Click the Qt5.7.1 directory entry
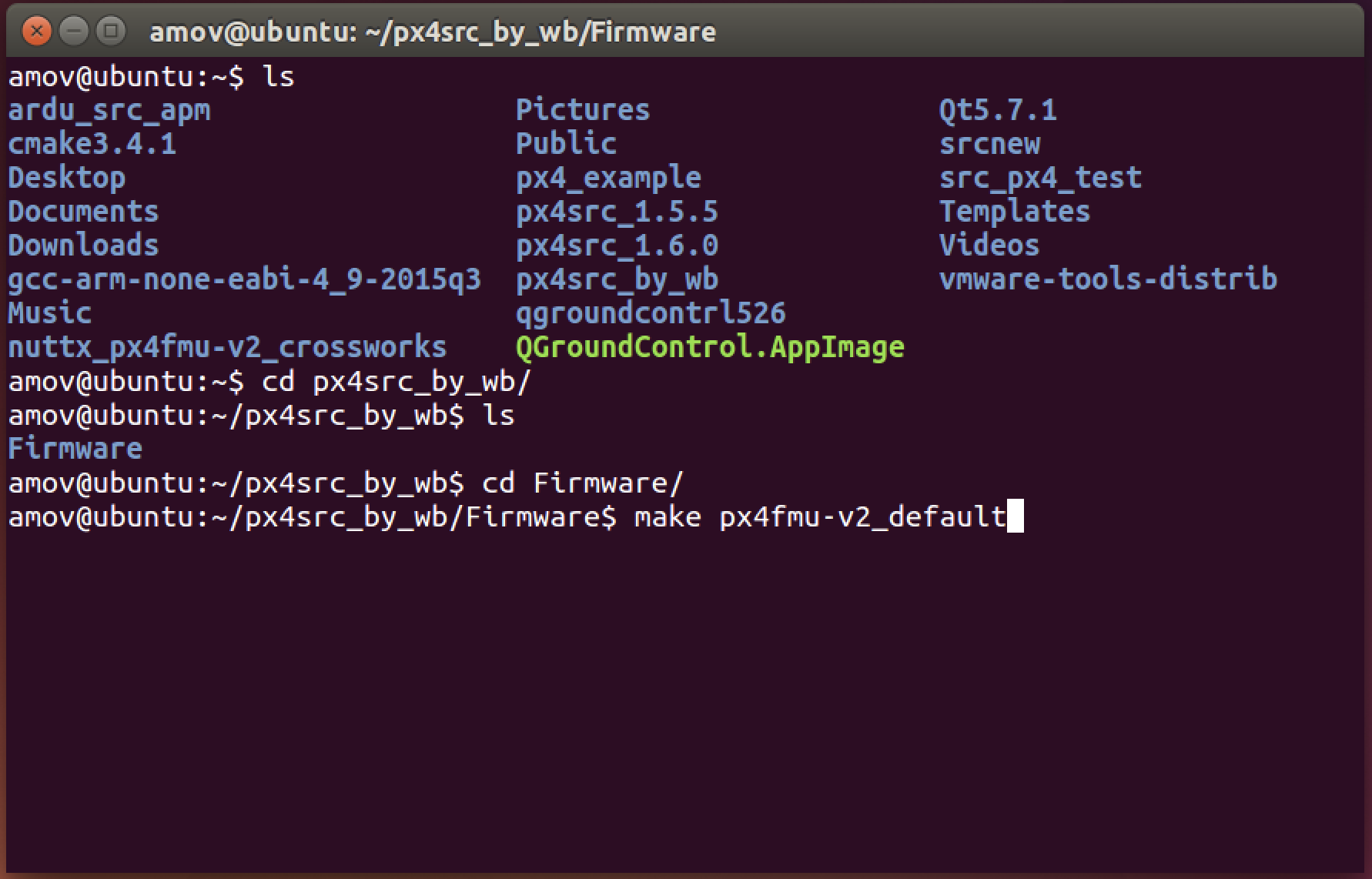1372x879 pixels. pos(998,110)
